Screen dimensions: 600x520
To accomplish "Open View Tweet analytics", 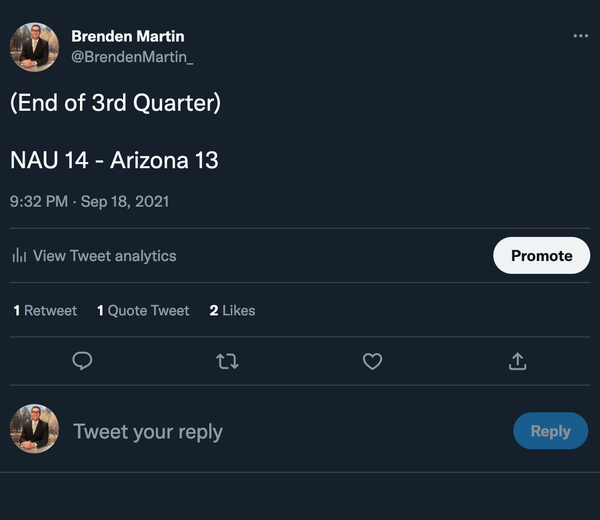I will point(104,256).
